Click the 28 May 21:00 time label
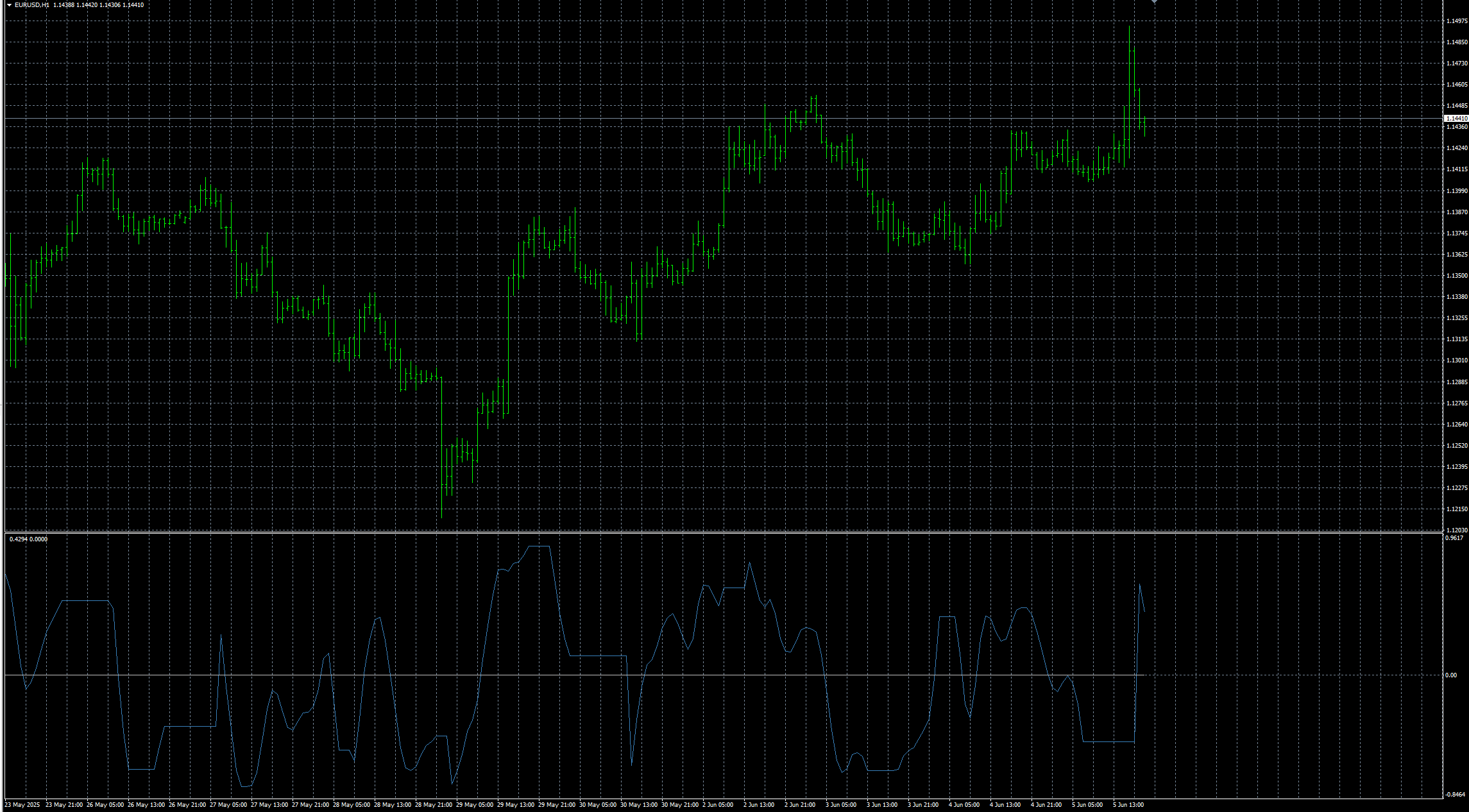Screen dimensions: 1469x812 434,805
